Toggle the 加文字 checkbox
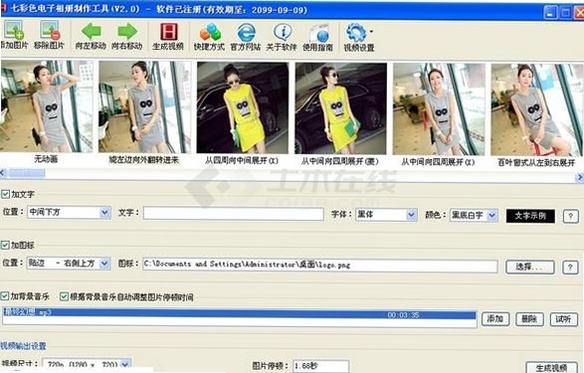584x373 pixels. point(5,194)
